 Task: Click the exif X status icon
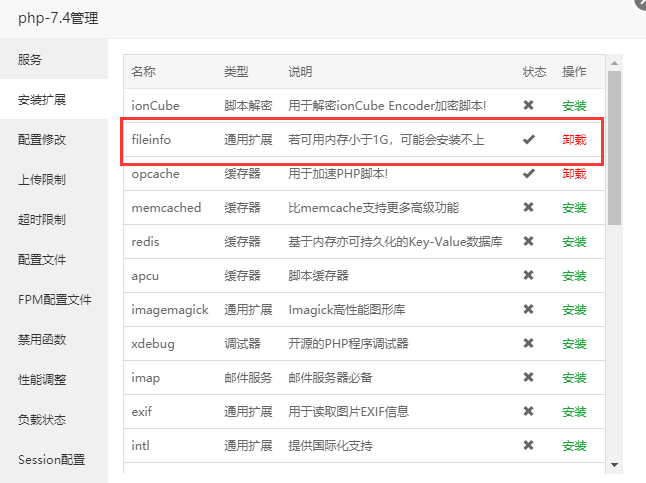[x=529, y=411]
